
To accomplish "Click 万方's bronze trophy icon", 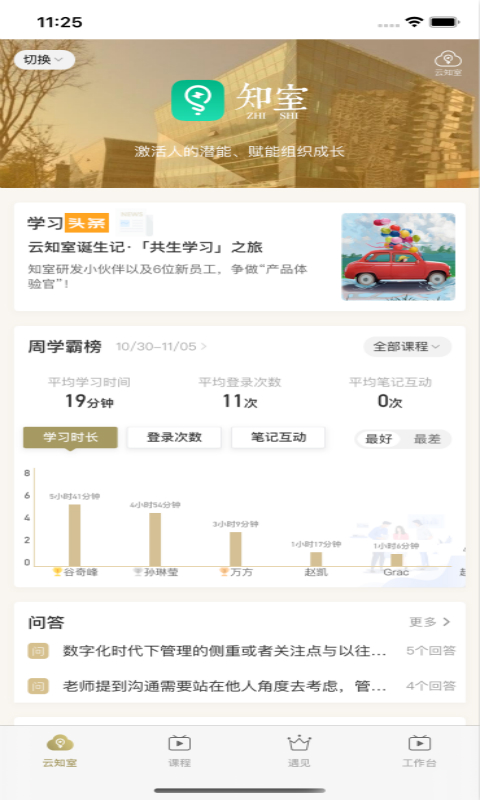I will tap(223, 572).
